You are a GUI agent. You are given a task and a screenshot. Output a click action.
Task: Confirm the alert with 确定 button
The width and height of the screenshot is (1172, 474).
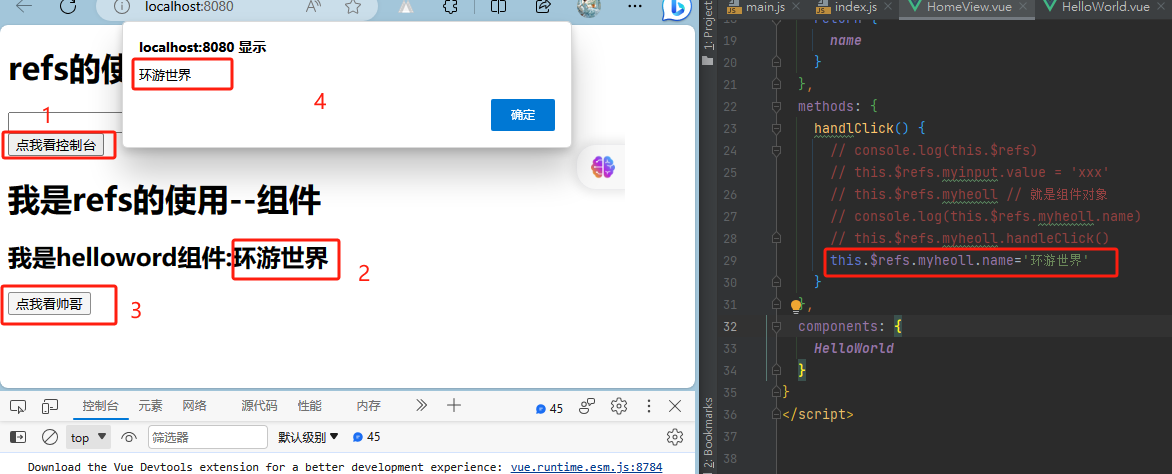(522, 114)
